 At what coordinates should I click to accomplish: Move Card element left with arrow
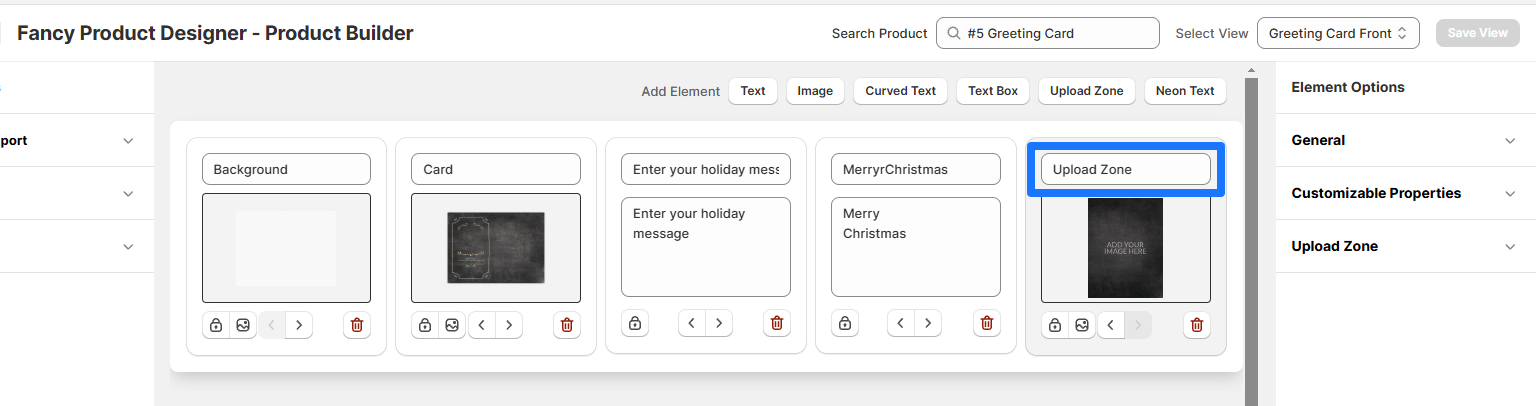482,325
